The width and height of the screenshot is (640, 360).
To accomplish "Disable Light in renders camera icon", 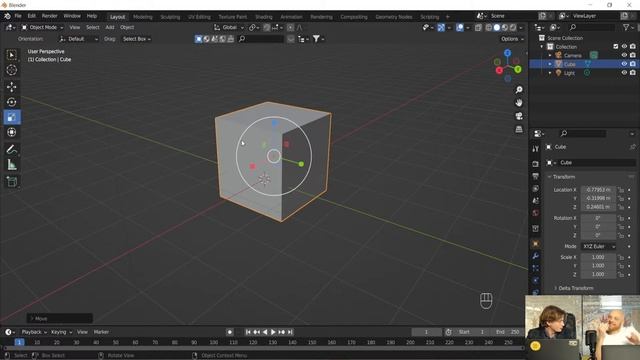I will (633, 73).
